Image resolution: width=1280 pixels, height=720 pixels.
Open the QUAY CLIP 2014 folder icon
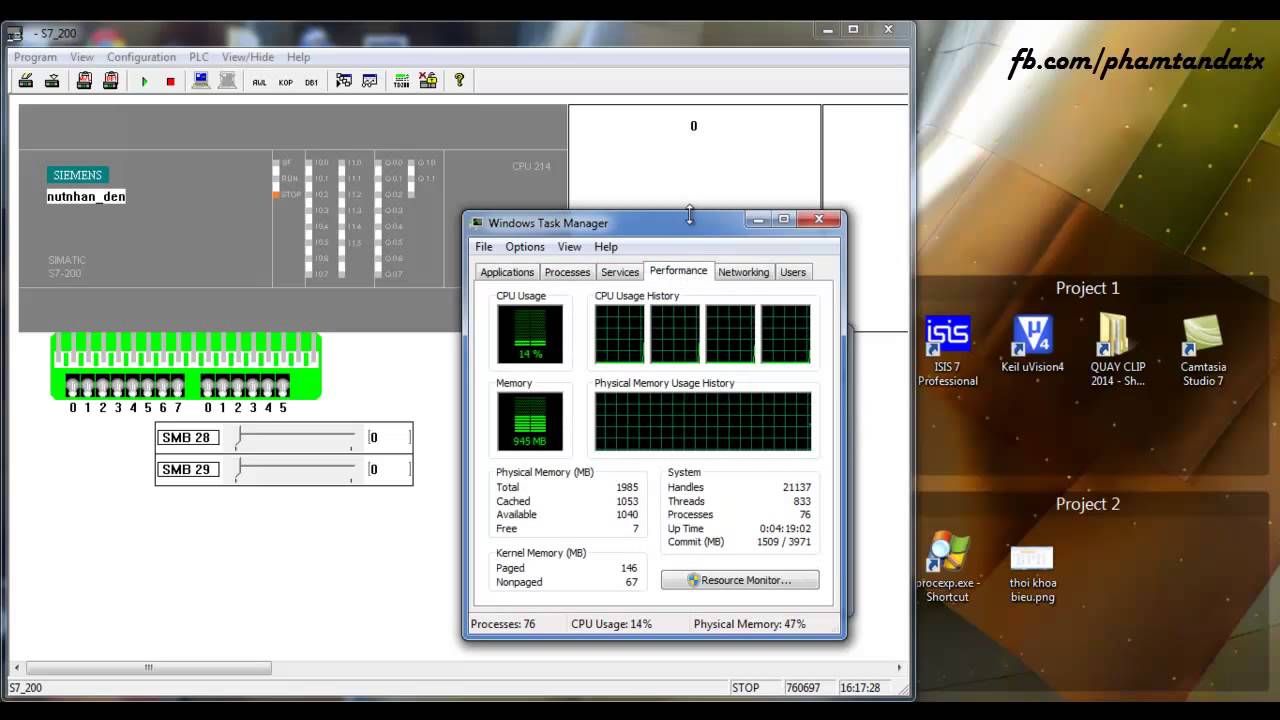(1118, 351)
